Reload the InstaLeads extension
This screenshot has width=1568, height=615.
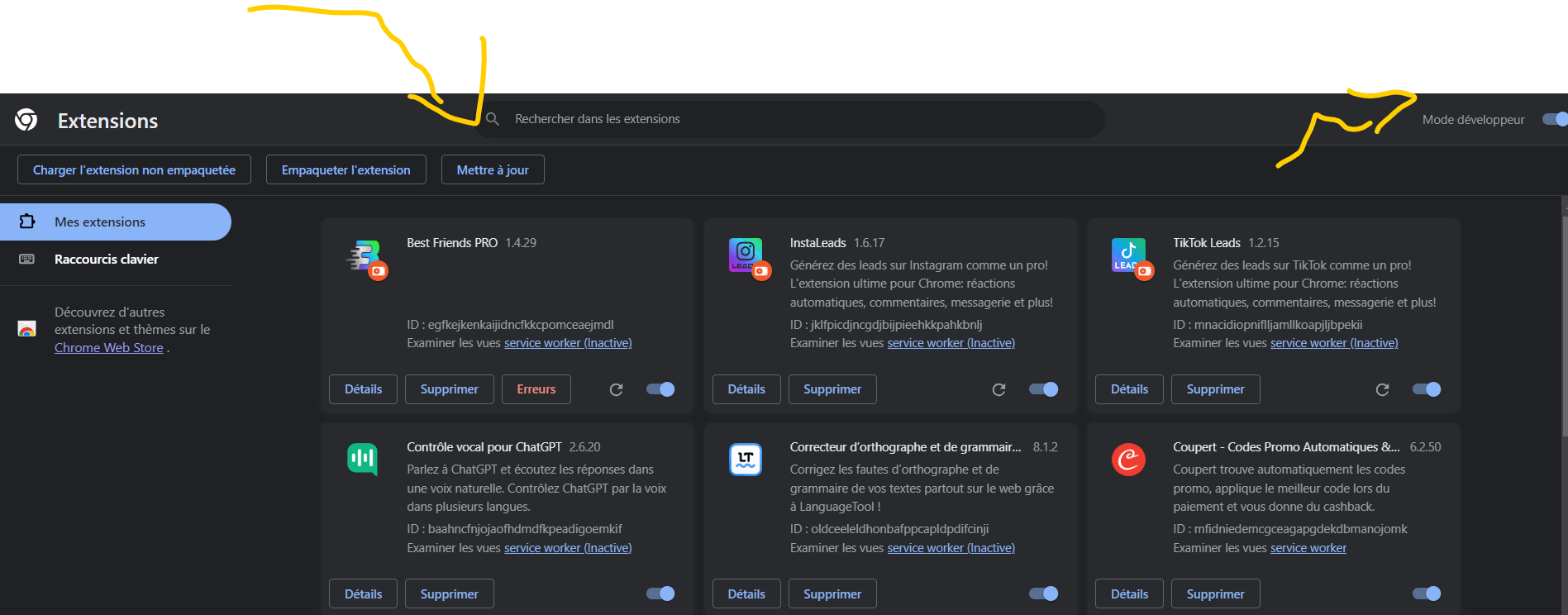[998, 389]
